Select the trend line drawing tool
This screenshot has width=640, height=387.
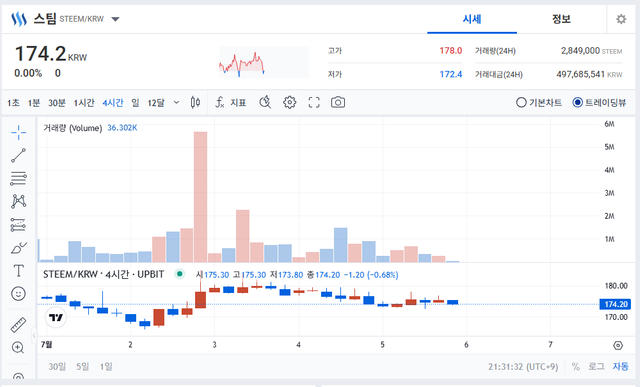(x=18, y=156)
